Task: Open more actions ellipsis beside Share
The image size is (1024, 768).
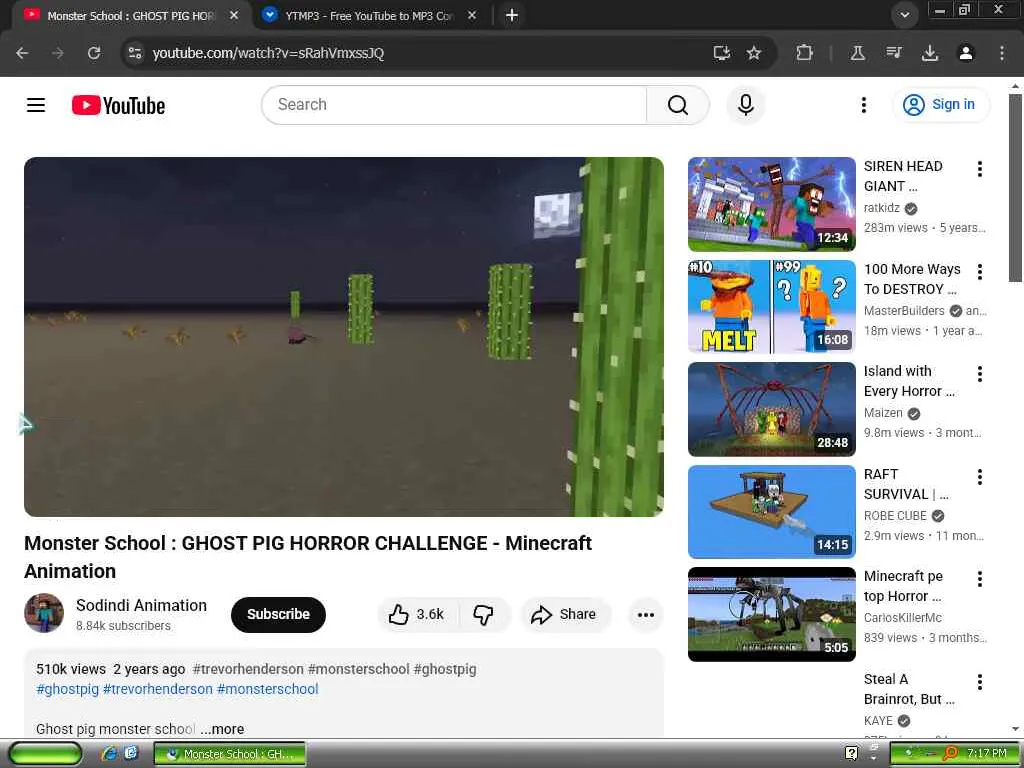Action: [645, 615]
